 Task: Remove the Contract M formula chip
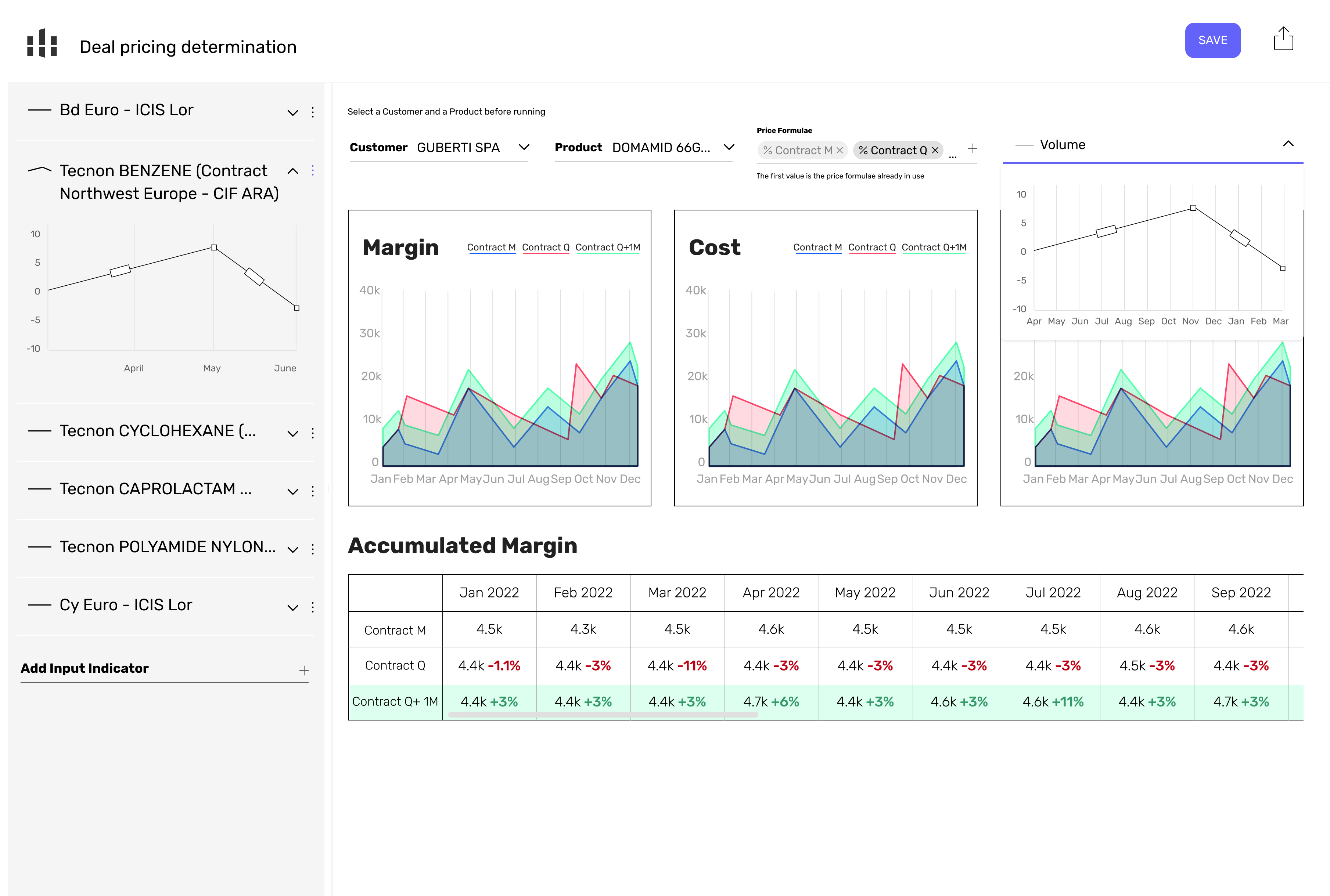tap(839, 150)
